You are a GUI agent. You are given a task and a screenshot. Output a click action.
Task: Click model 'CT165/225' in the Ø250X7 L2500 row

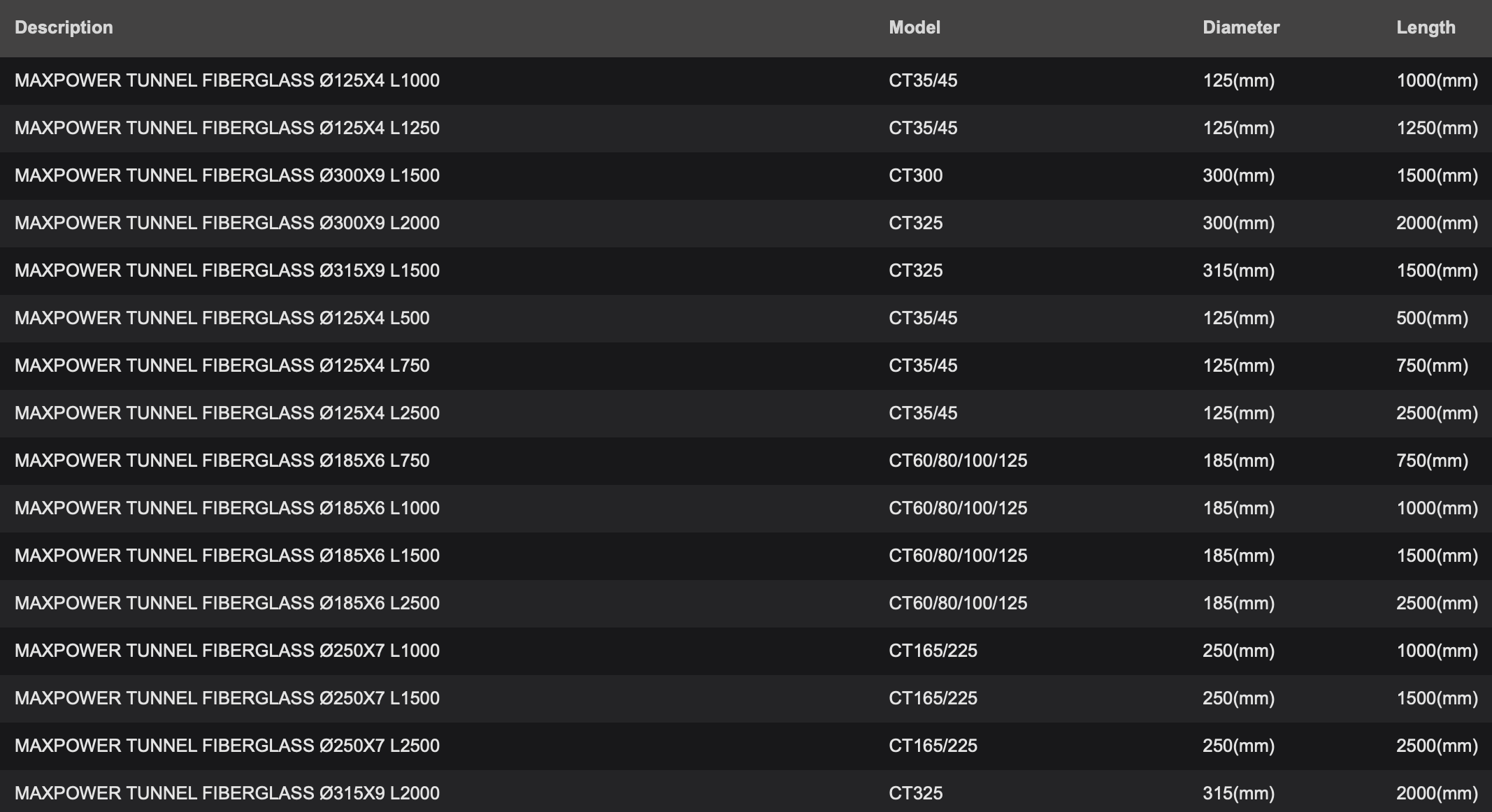pos(933,746)
